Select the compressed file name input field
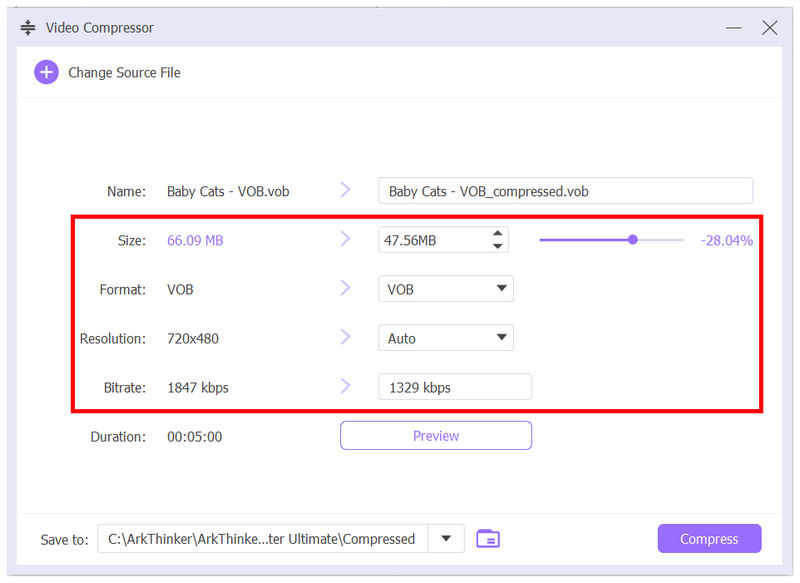The height and width of the screenshot is (583, 800). click(565, 190)
